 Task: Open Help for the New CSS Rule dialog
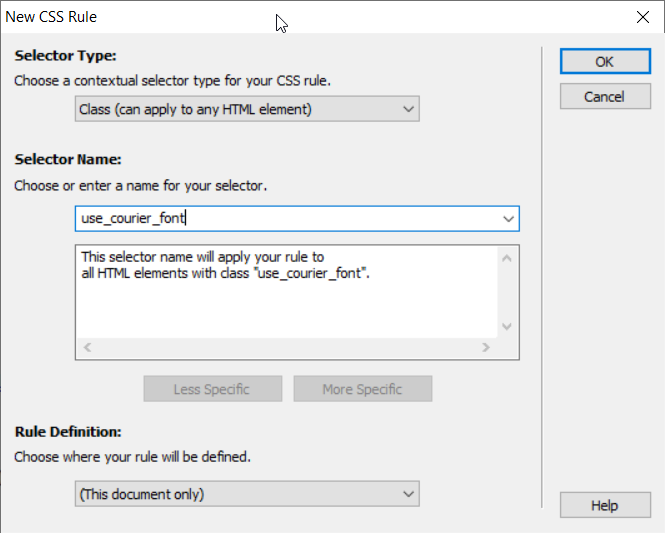click(604, 505)
